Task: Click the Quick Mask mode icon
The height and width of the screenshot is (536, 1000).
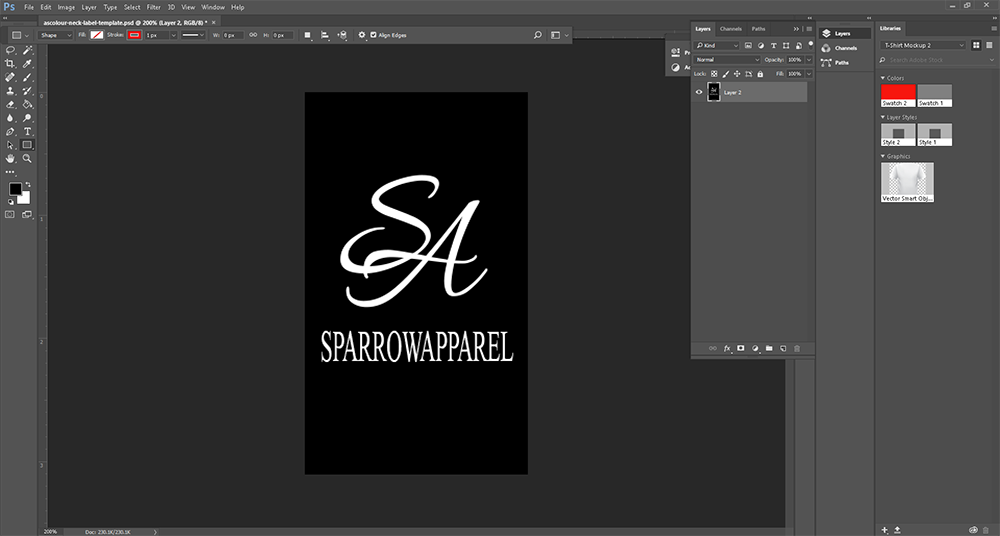Action: pos(10,215)
